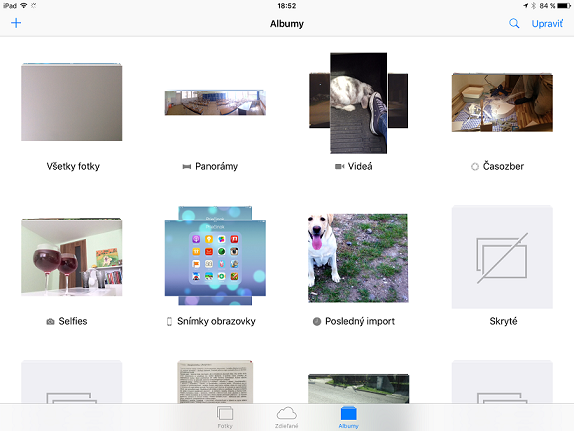Switch to the Zdieľané cloud tab
Viewport: 574px width, 431px height.
click(287, 417)
